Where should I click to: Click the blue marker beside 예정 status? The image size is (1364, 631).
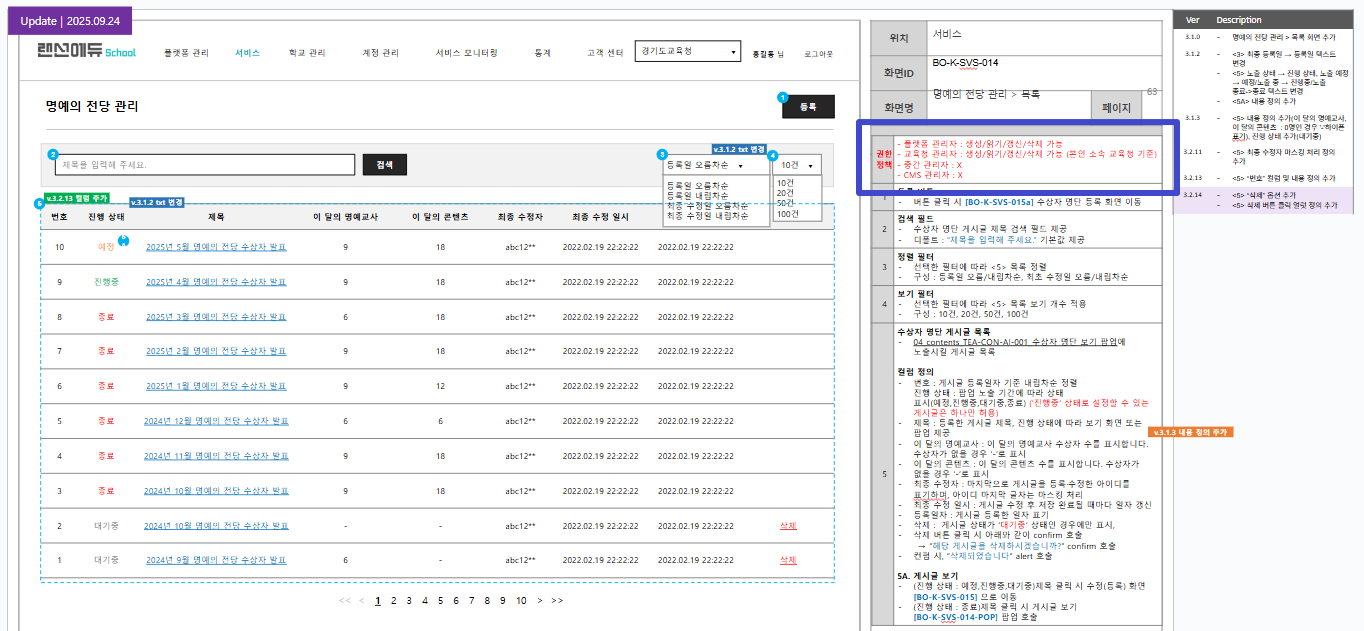(124, 240)
